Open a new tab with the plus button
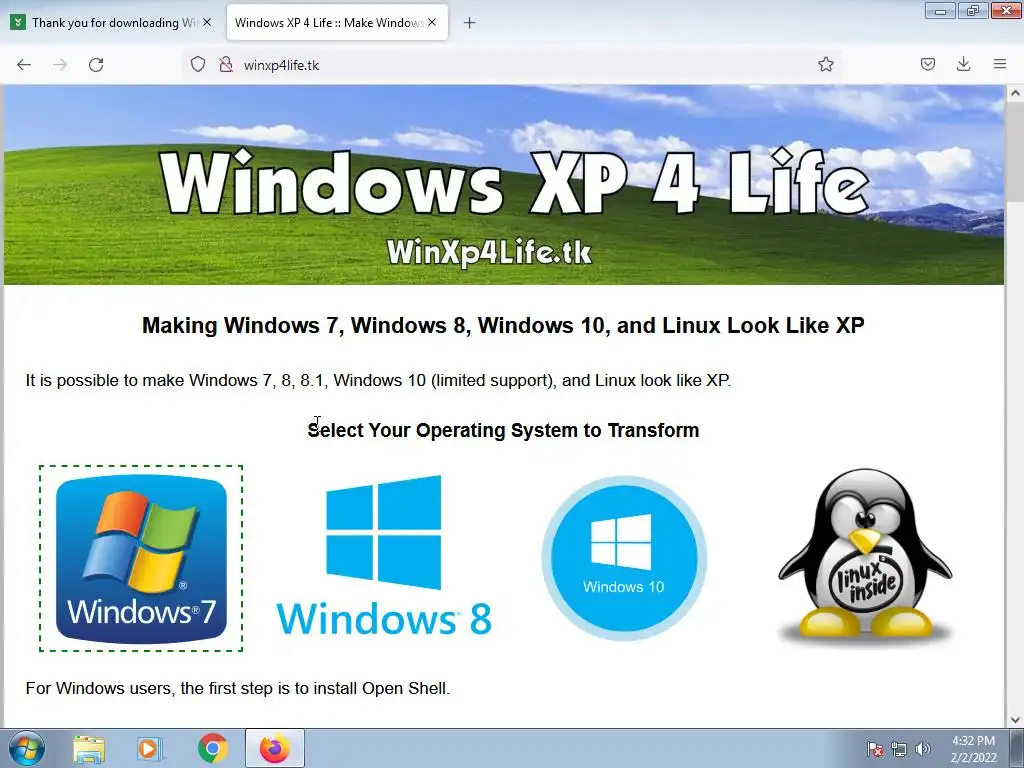The height and width of the screenshot is (768, 1024). click(469, 23)
